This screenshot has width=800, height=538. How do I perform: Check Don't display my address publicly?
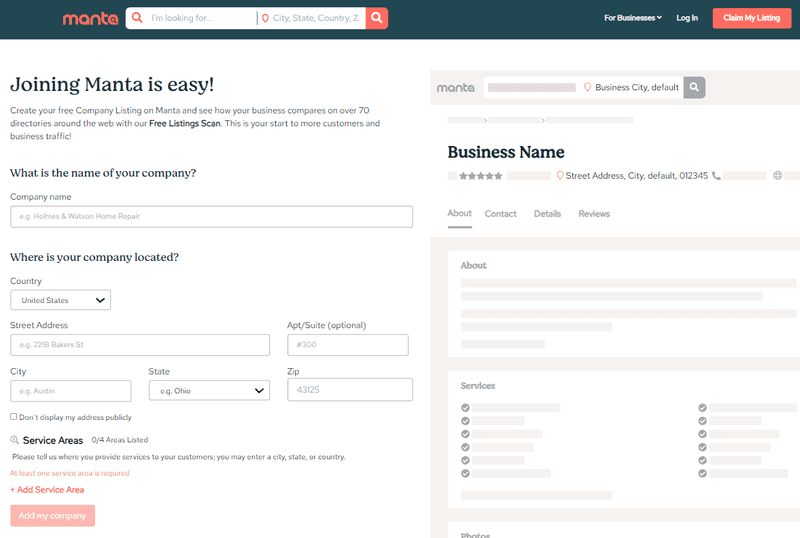click(x=14, y=417)
